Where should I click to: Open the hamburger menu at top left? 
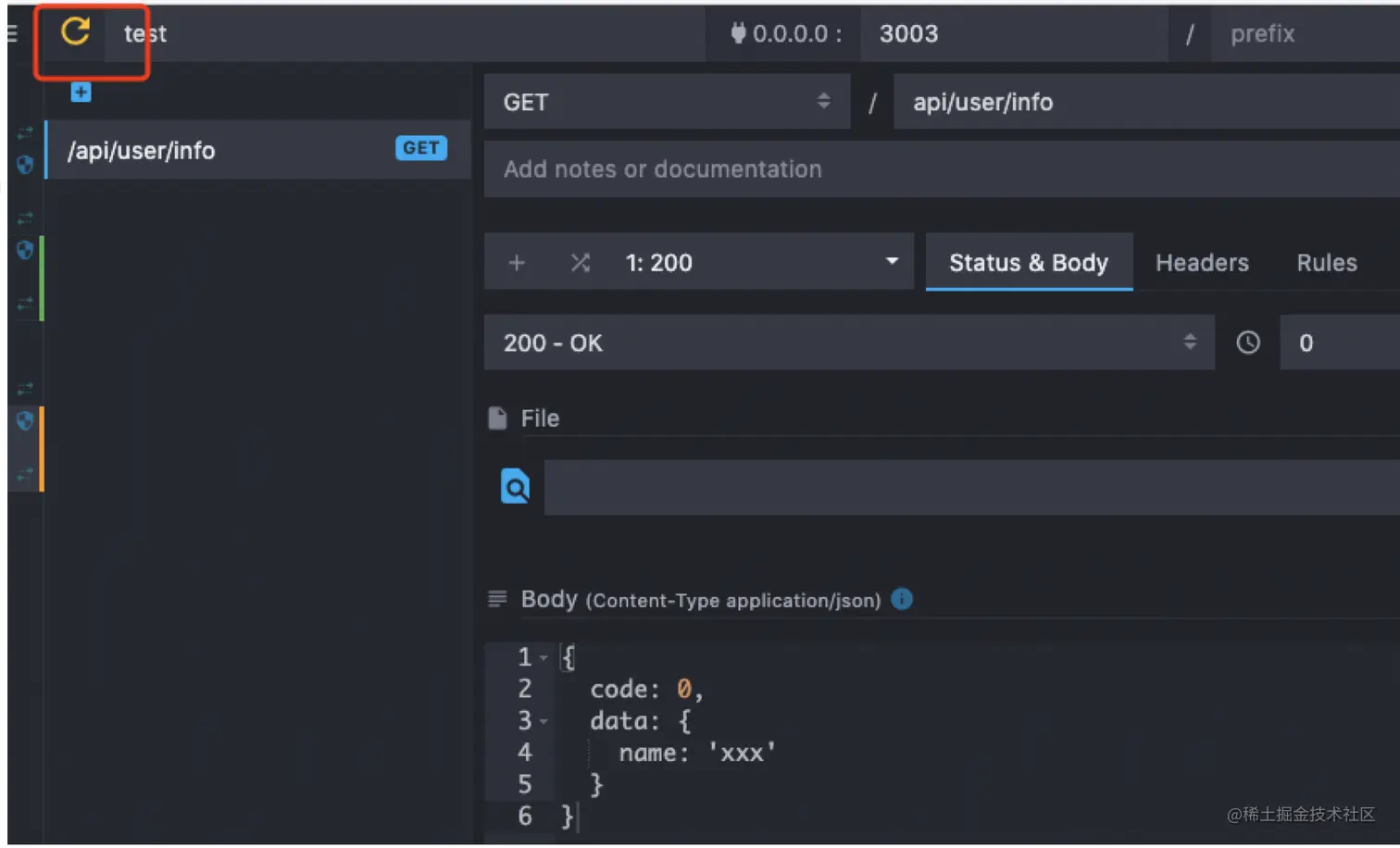click(11, 33)
